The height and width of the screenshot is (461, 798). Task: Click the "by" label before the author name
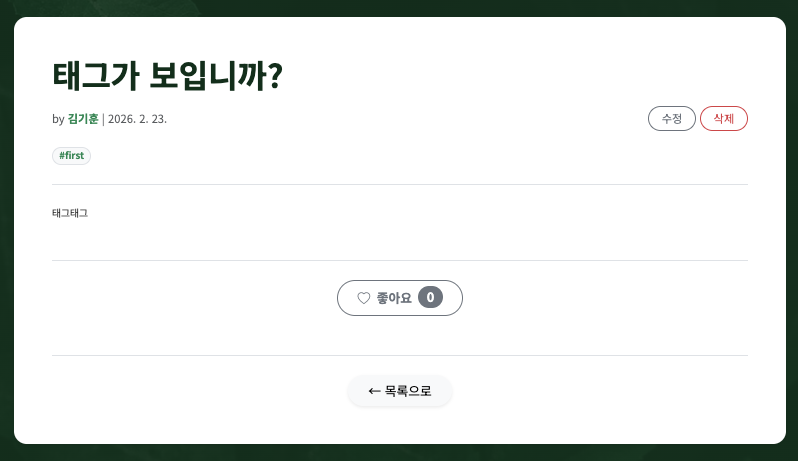pos(58,119)
